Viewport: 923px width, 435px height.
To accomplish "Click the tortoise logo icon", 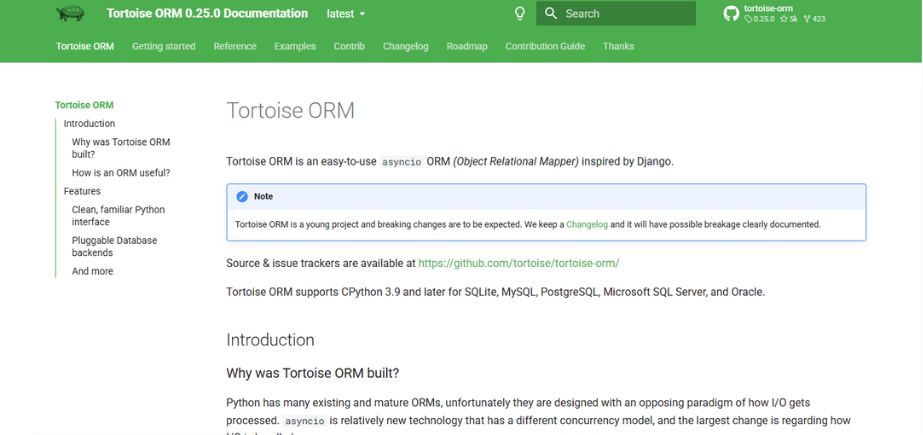I will (71, 13).
